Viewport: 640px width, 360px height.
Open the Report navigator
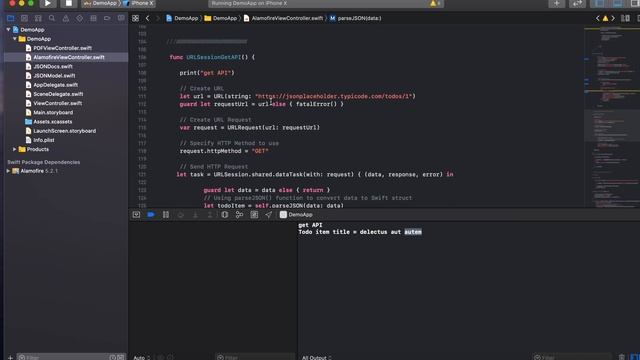(121, 18)
